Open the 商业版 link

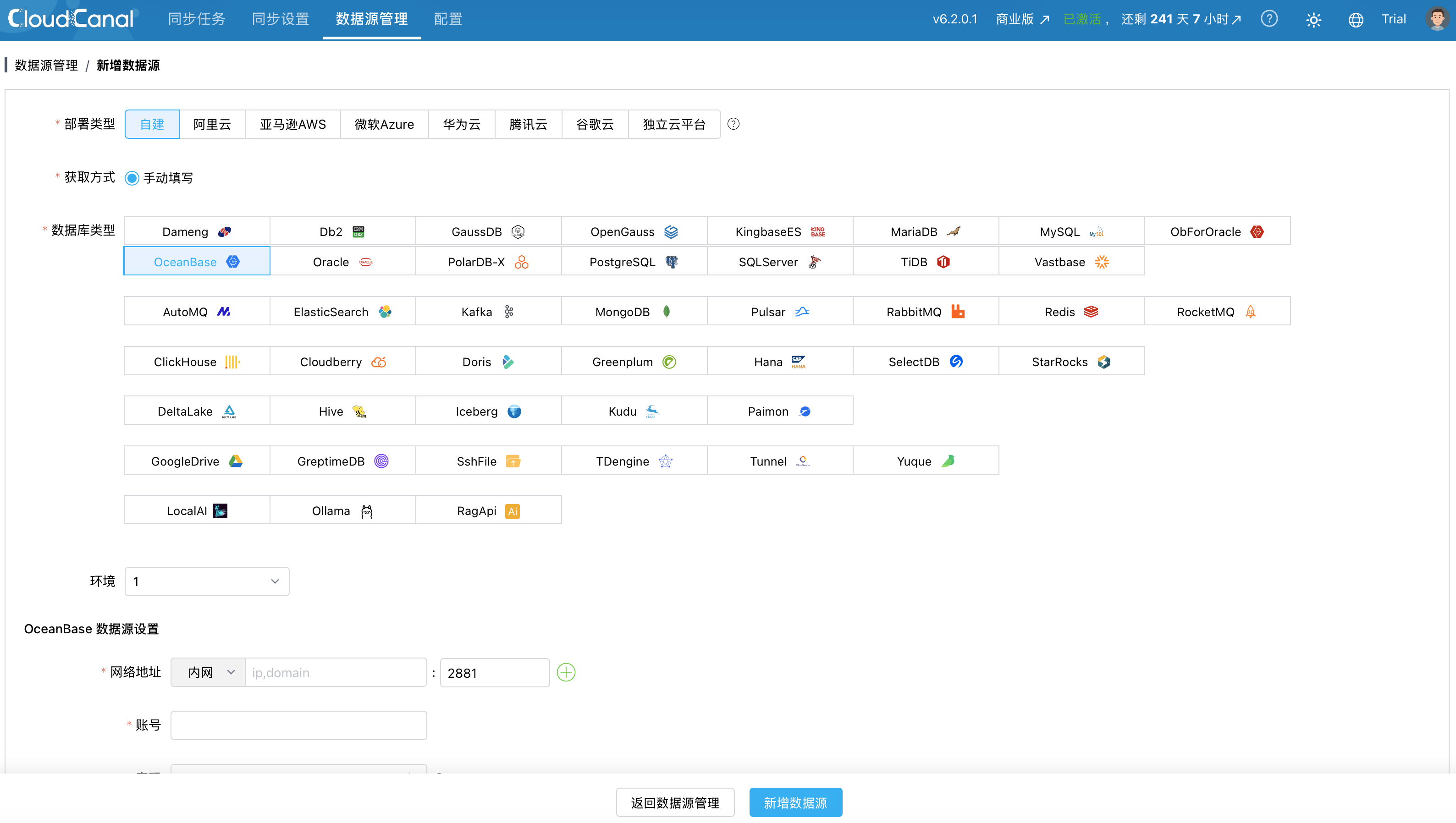[1022, 19]
